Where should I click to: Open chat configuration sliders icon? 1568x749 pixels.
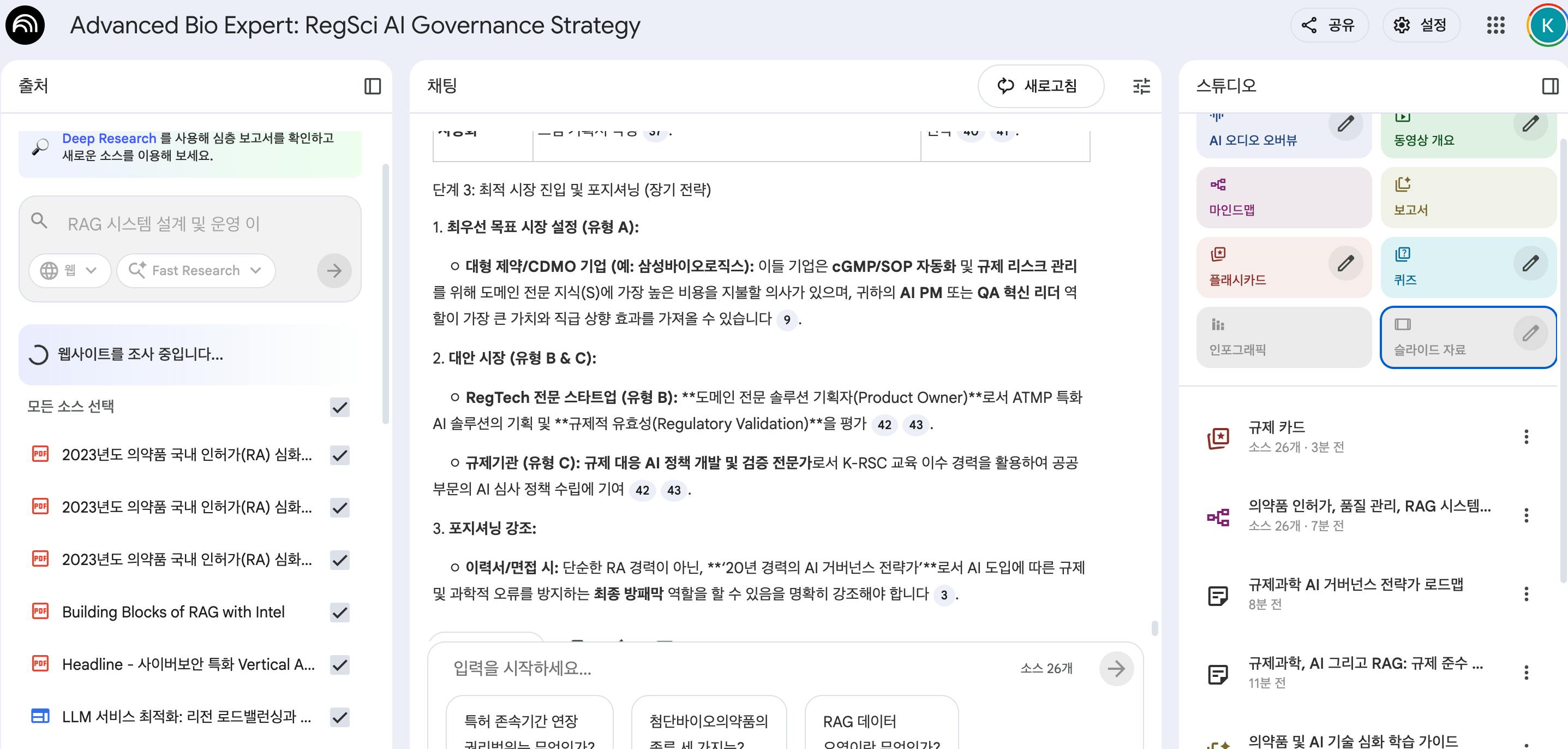tap(1141, 86)
